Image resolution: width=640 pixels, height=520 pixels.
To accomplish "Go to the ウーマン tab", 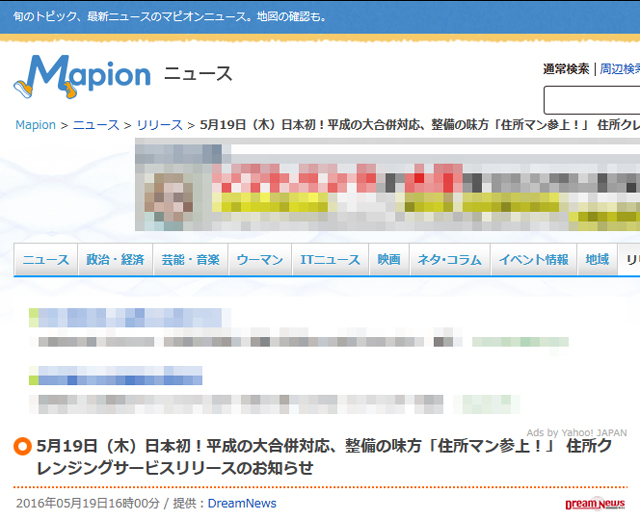I will tap(260, 260).
